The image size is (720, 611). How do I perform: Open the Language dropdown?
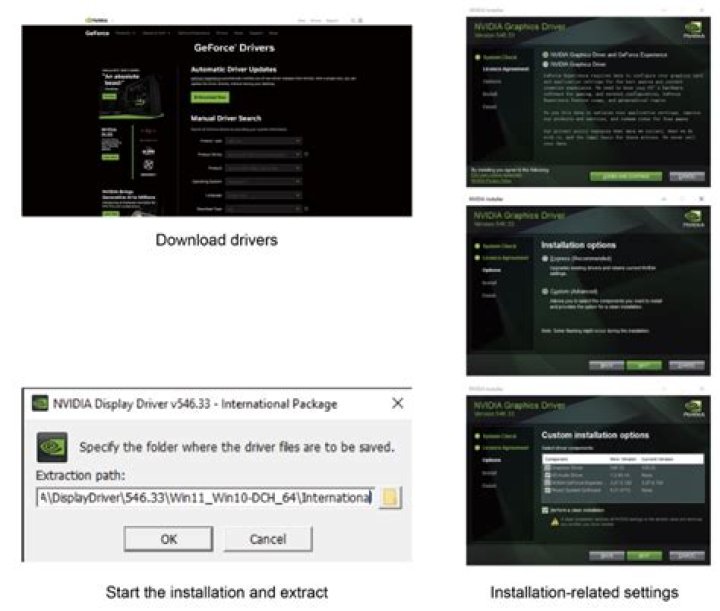(264, 196)
